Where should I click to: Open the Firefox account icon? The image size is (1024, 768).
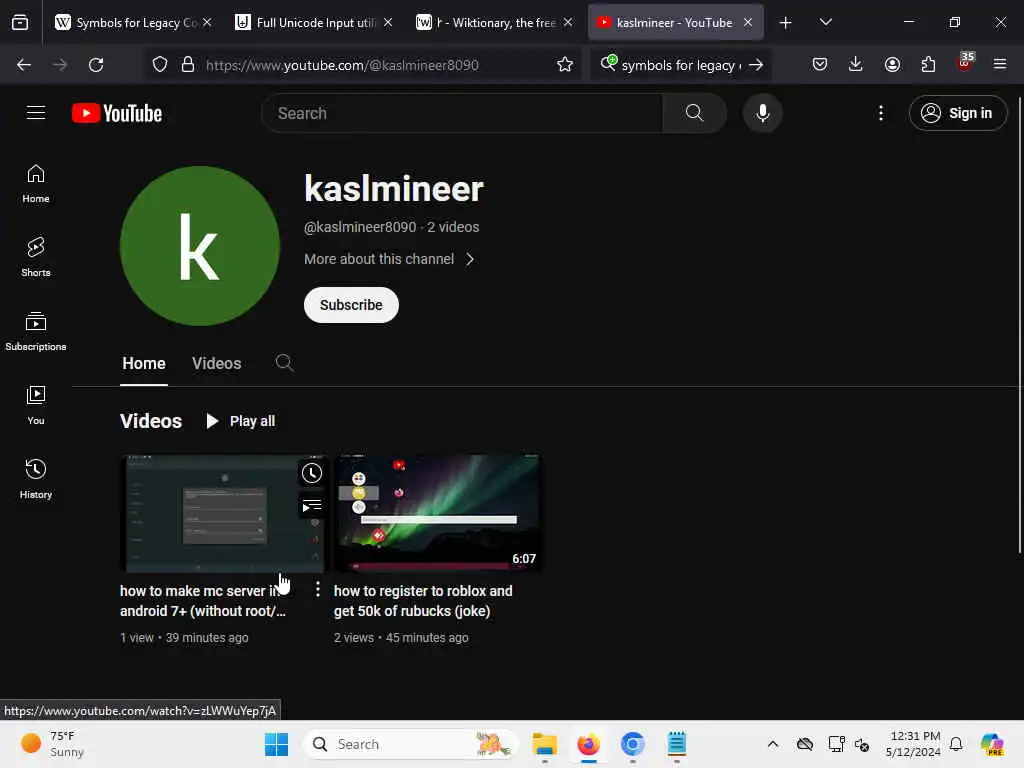(892, 65)
